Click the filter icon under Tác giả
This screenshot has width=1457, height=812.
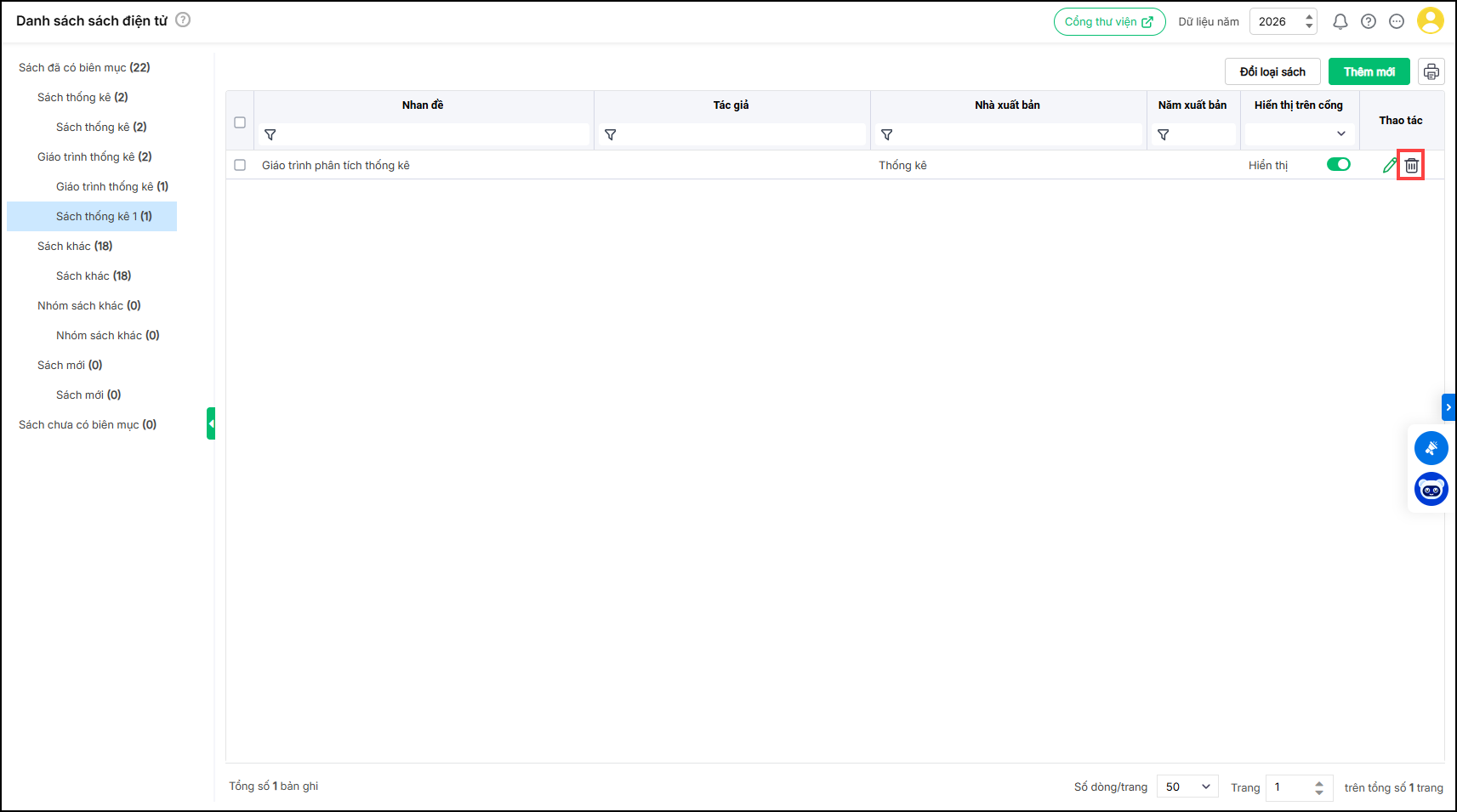pyautogui.click(x=610, y=135)
